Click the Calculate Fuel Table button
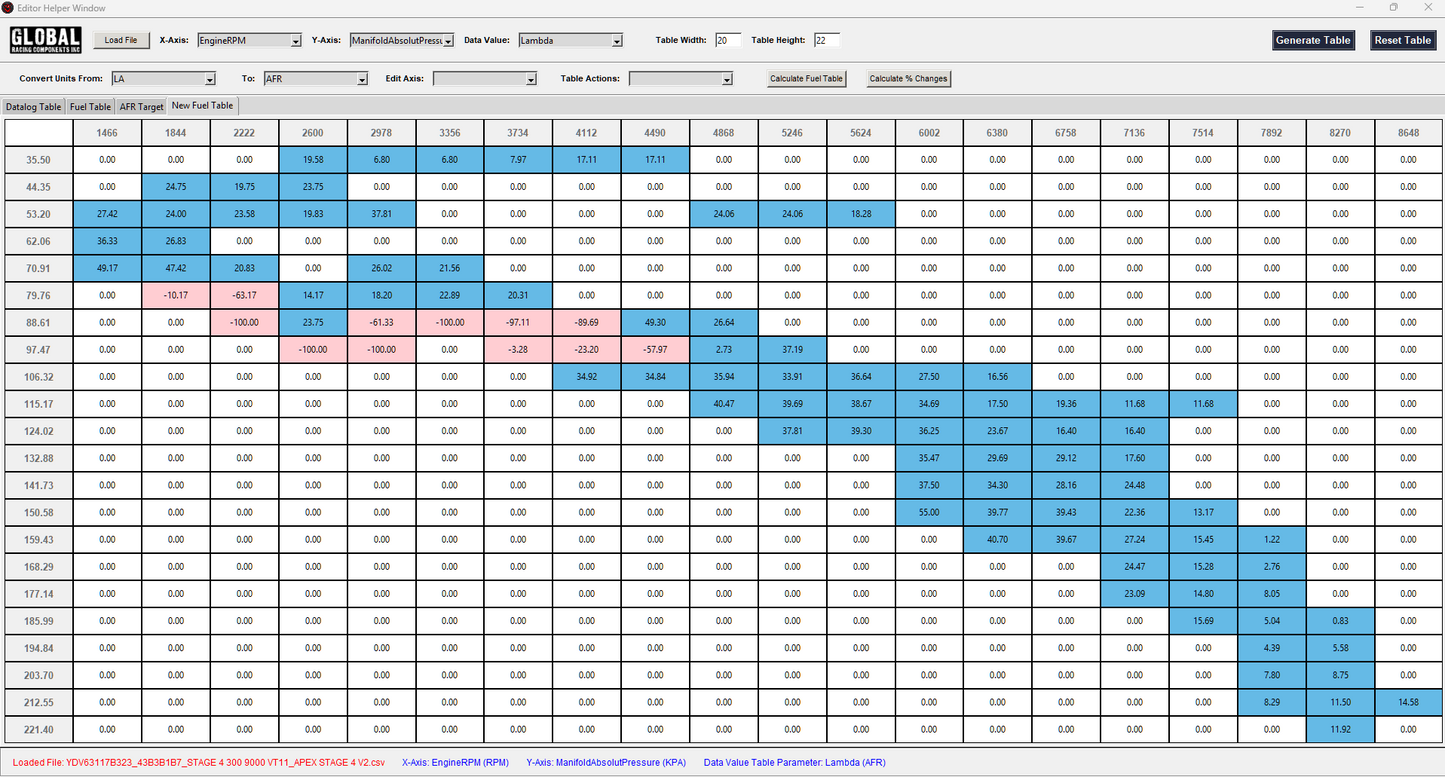1445x777 pixels. [806, 79]
